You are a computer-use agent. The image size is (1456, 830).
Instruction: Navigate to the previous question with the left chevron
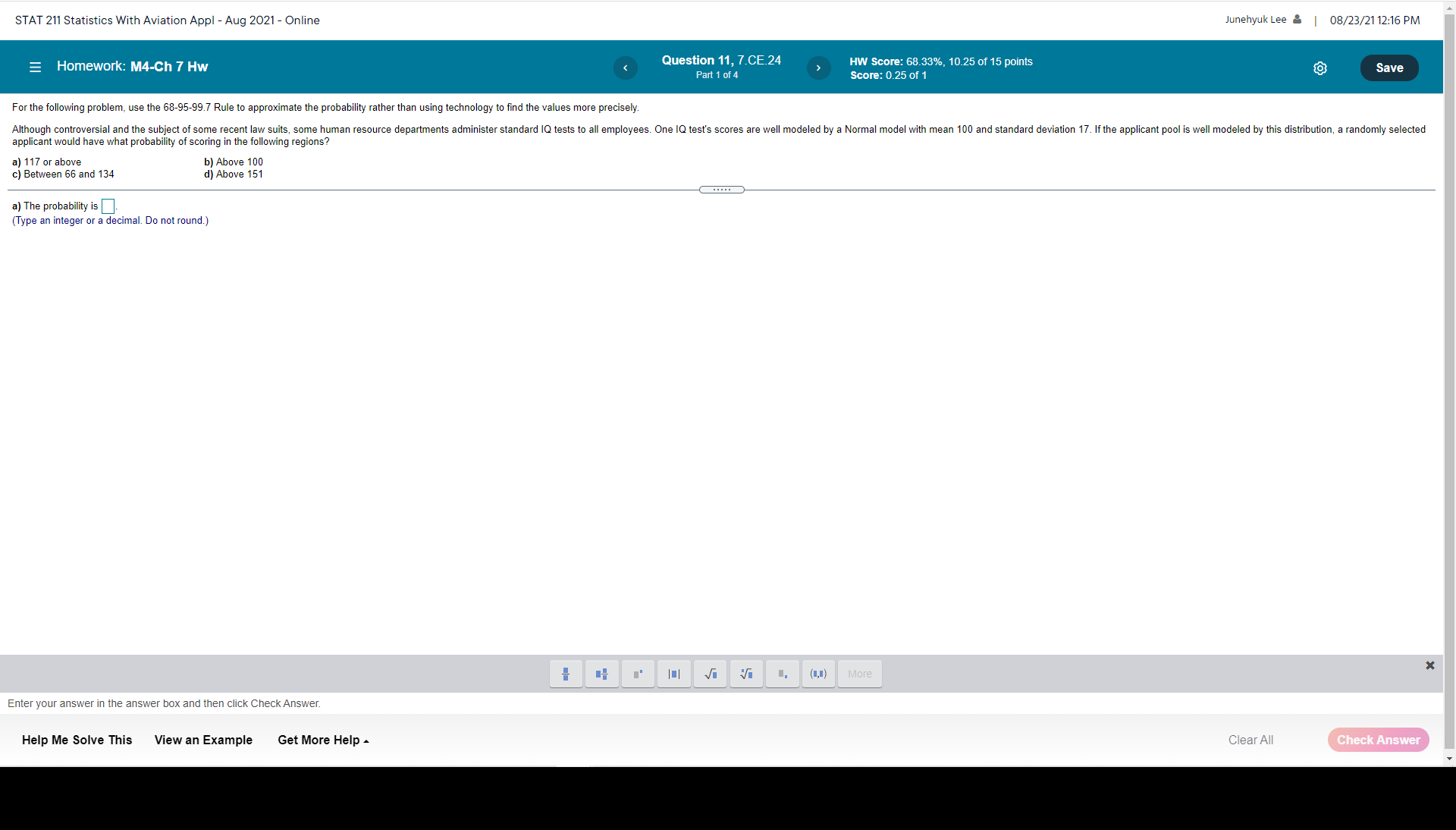pyautogui.click(x=625, y=68)
